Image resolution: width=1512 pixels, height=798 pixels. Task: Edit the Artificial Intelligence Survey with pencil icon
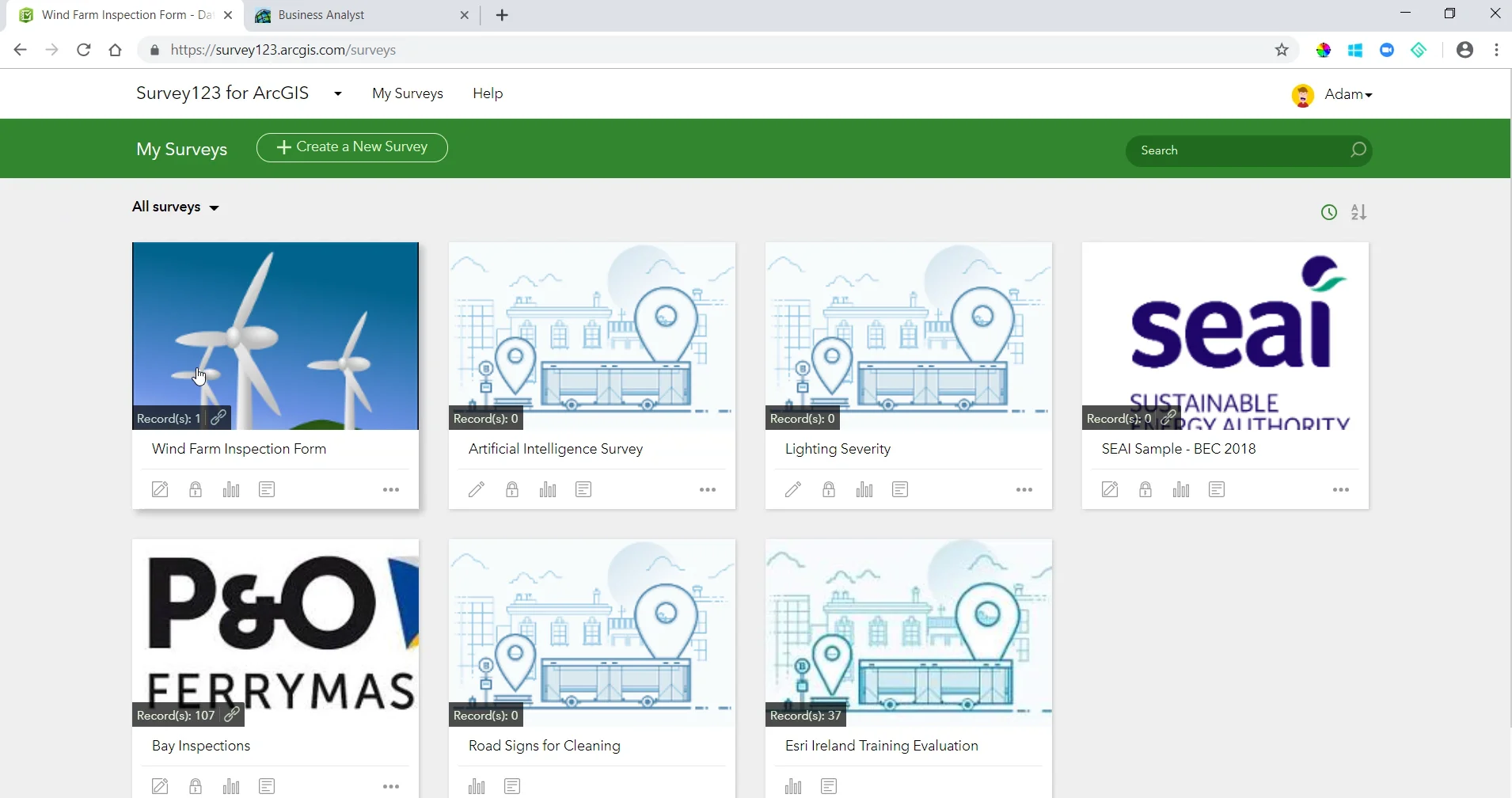click(477, 489)
